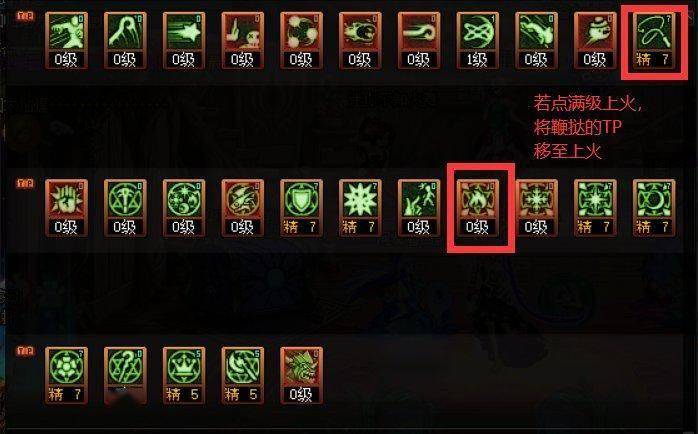Select the axe circle skill at mastery 5
This screenshot has width=698, height=434.
(243, 375)
